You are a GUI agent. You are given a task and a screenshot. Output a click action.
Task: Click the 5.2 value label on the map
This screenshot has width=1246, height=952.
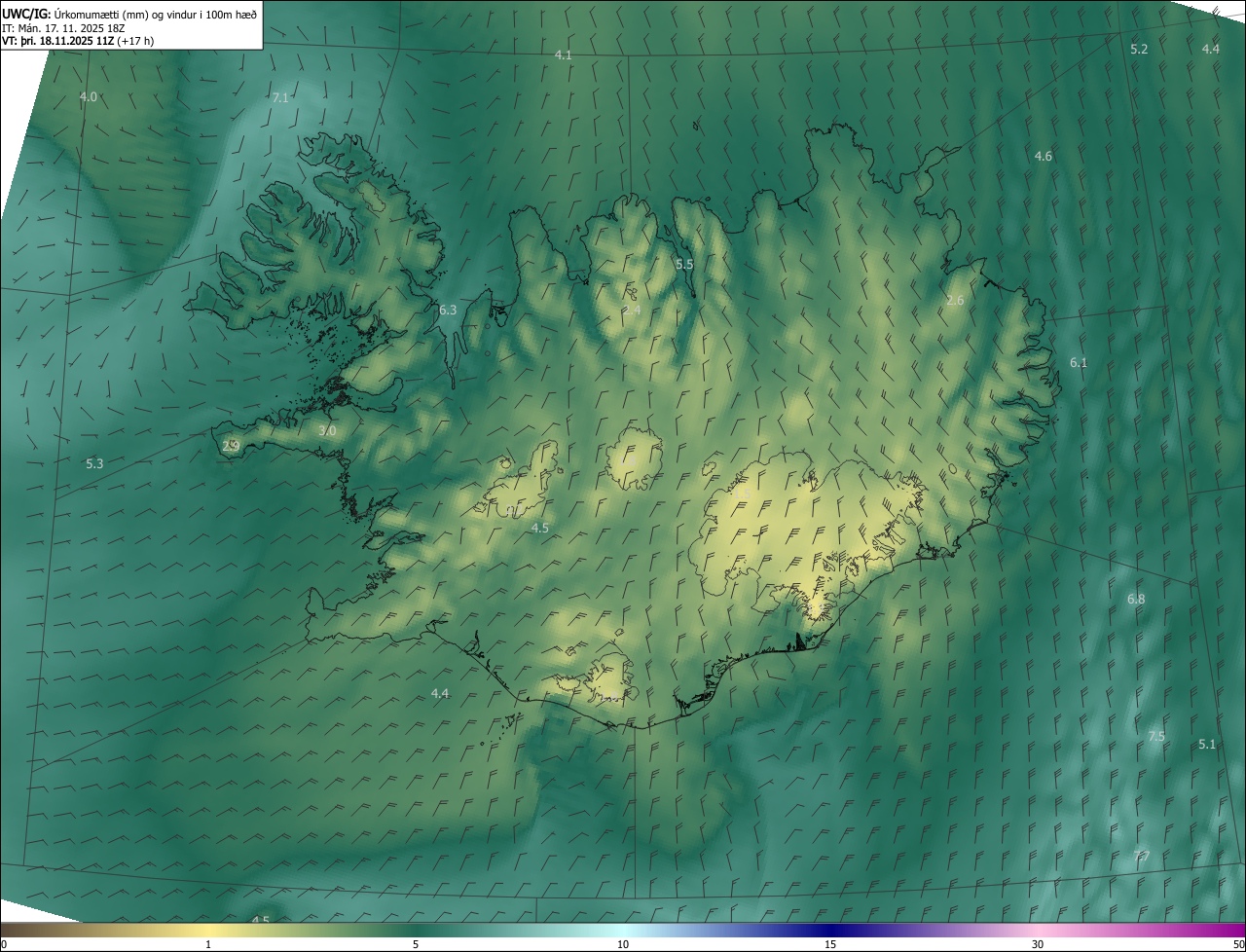pos(1139,49)
